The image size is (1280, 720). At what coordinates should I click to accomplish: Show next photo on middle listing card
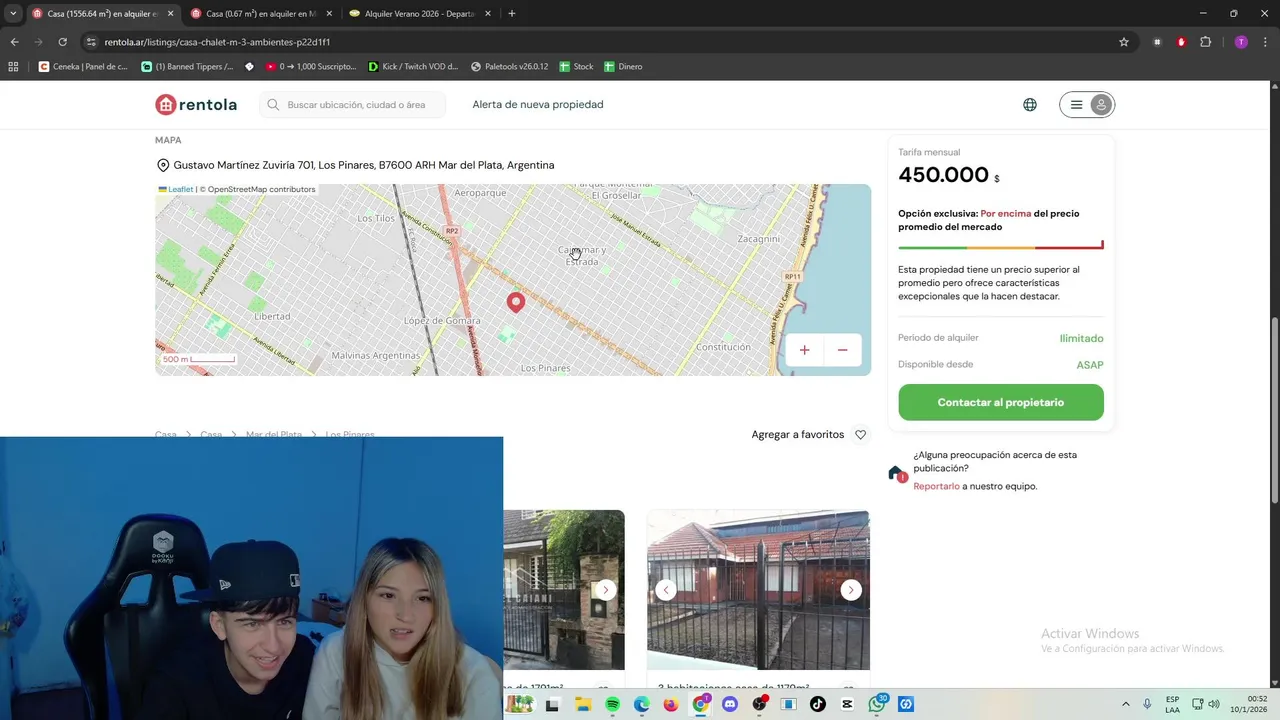click(x=606, y=590)
